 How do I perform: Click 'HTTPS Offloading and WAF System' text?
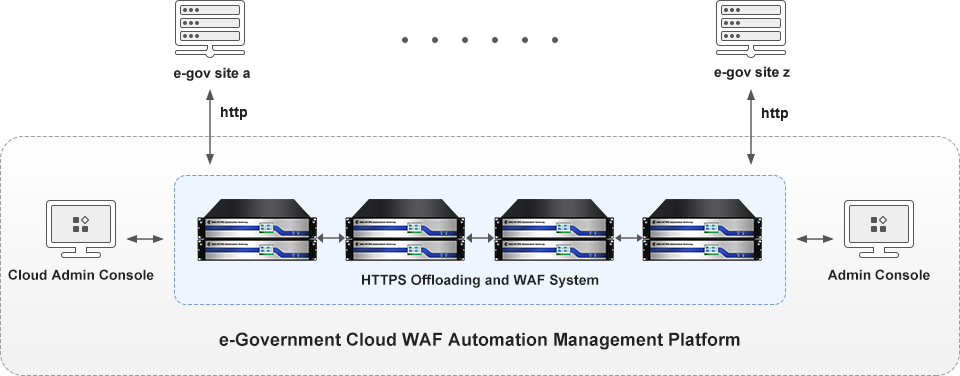coord(479,280)
